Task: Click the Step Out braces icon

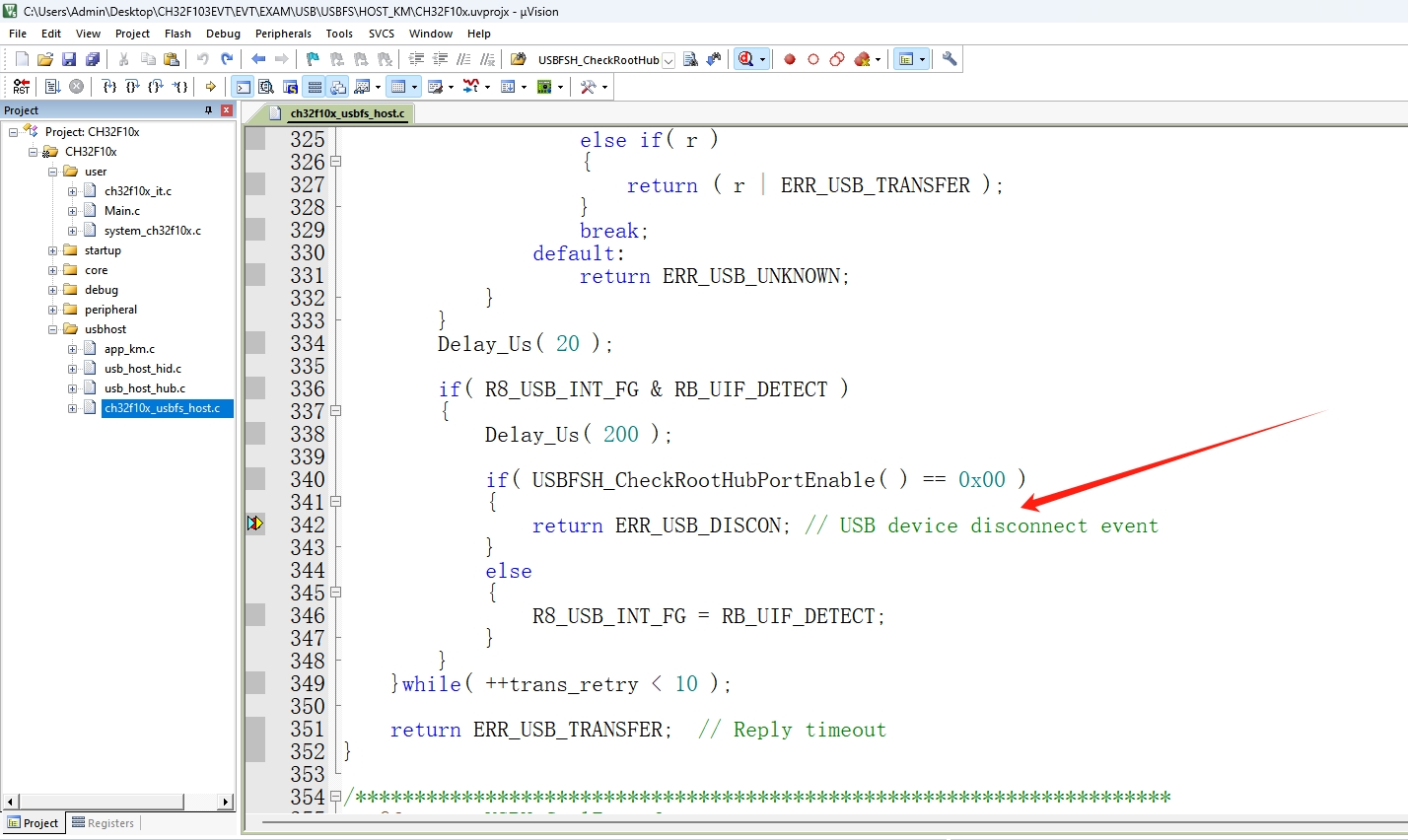Action: (156, 87)
